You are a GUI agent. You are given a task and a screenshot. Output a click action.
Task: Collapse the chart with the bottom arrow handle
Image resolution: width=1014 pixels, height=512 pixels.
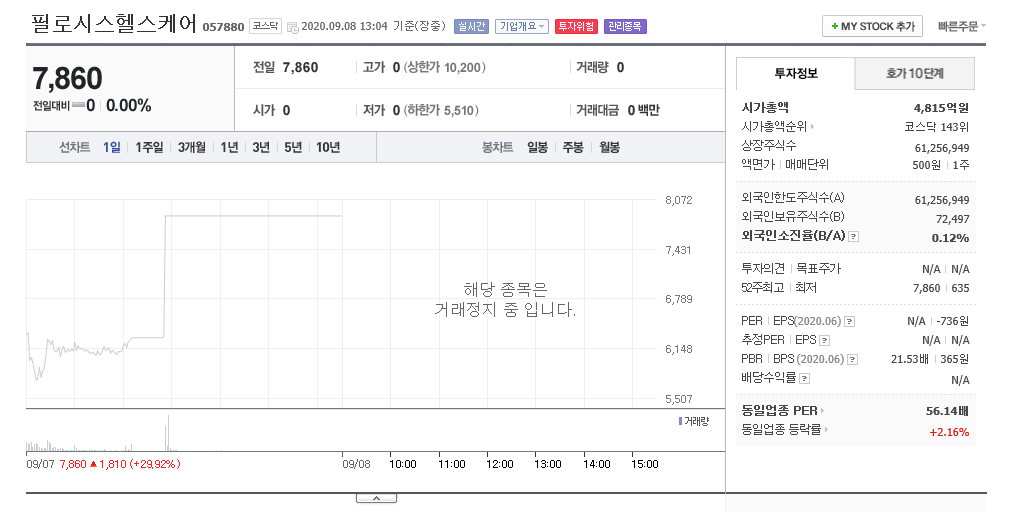376,498
